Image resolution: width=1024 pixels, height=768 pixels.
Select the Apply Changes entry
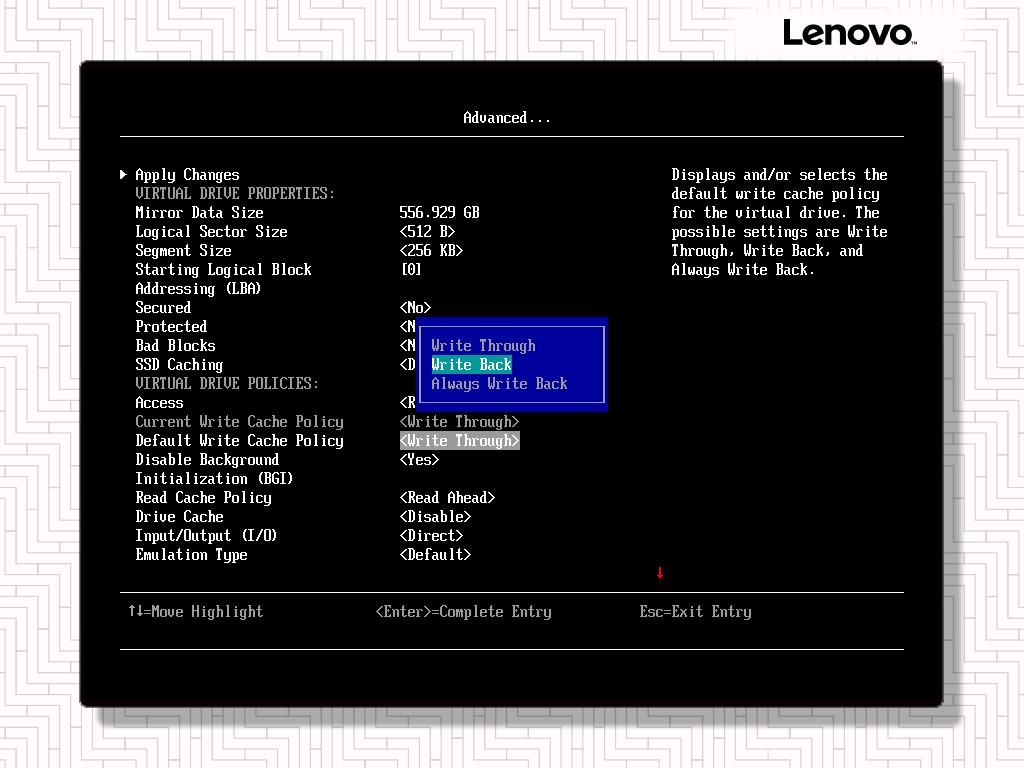[x=187, y=175]
